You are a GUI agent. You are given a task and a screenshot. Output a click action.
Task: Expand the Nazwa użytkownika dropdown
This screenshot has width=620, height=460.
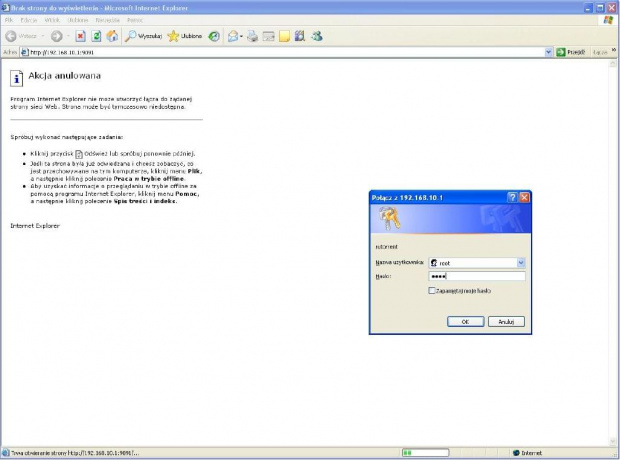(x=520, y=263)
